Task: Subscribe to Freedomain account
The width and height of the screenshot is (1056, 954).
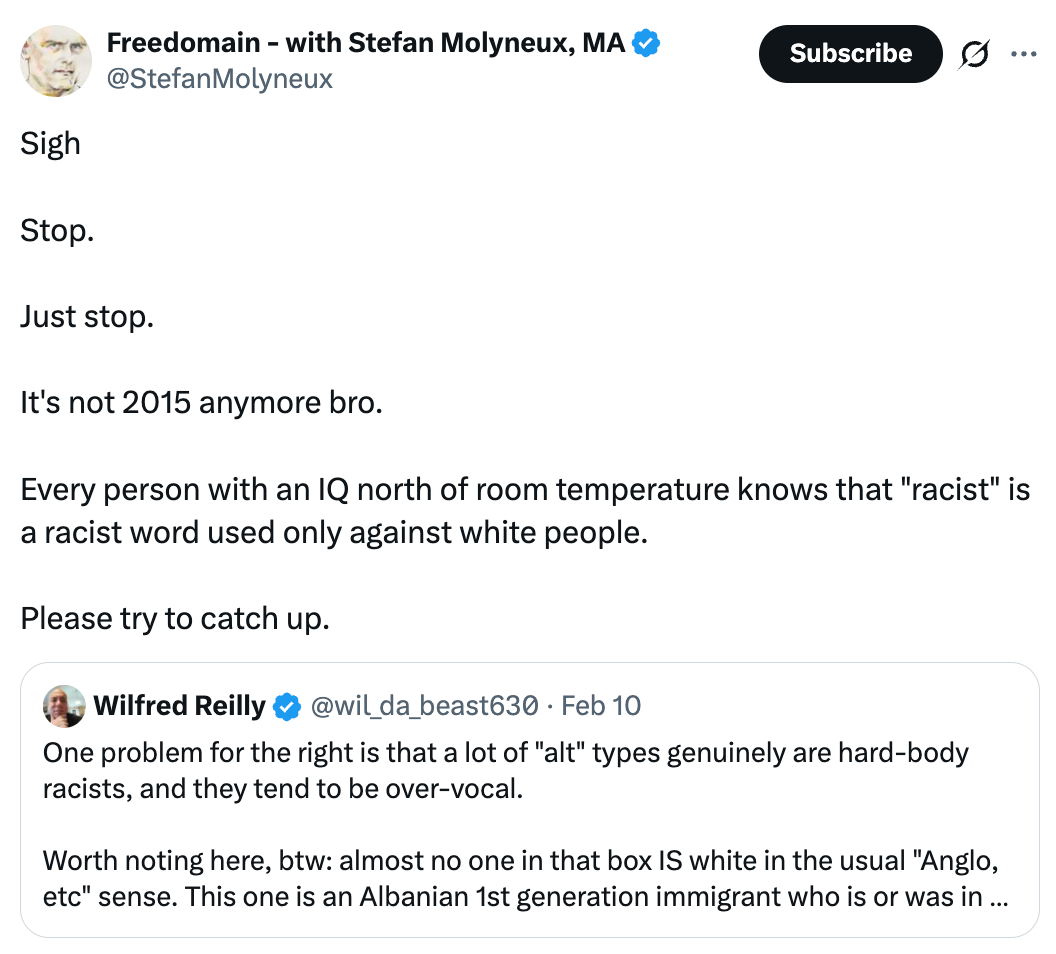Action: pyautogui.click(x=850, y=54)
